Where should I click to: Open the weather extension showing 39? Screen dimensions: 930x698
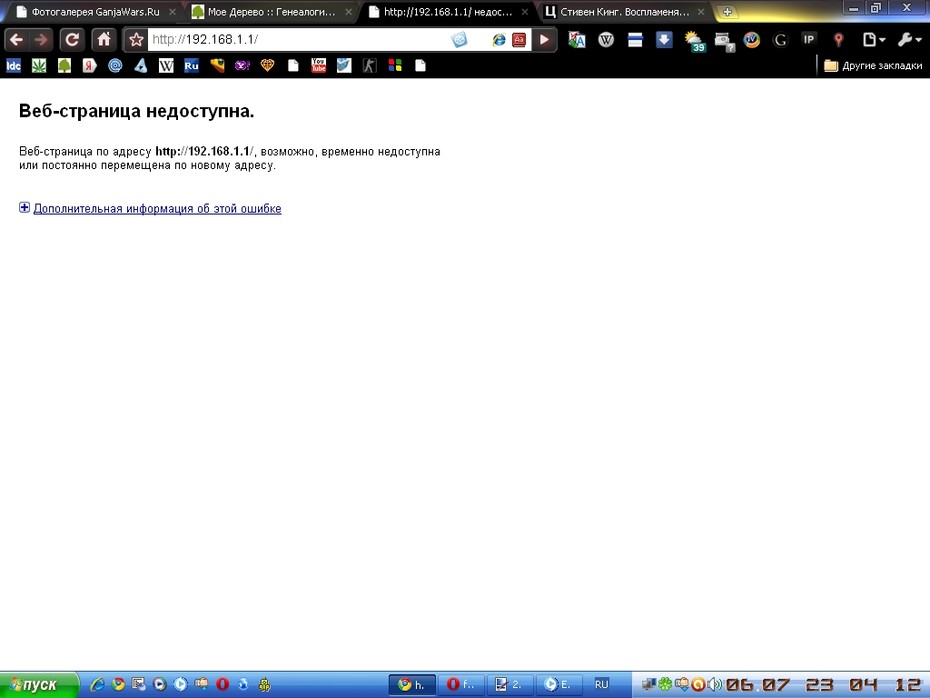coord(694,41)
